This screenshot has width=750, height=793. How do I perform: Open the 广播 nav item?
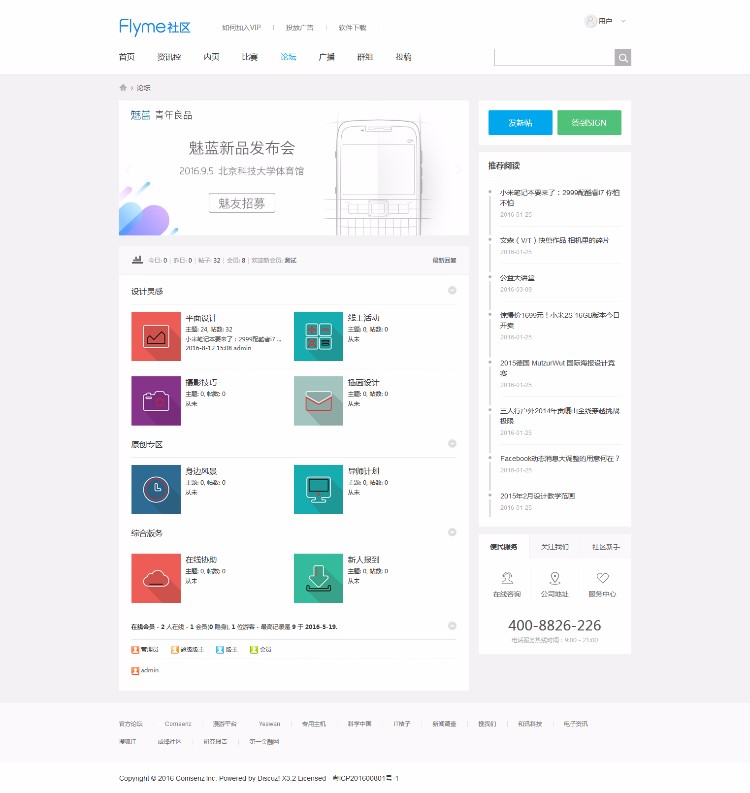tap(327, 57)
